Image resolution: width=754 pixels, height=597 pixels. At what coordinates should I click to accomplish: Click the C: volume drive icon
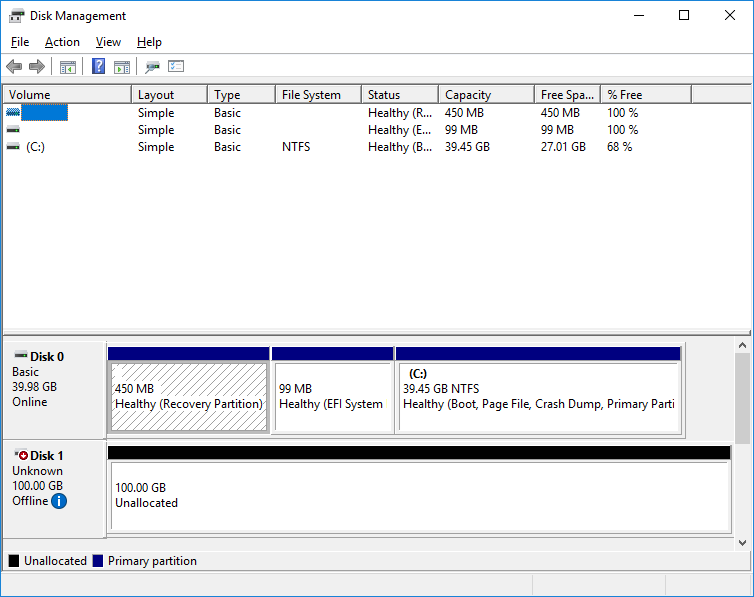pyautogui.click(x=13, y=146)
